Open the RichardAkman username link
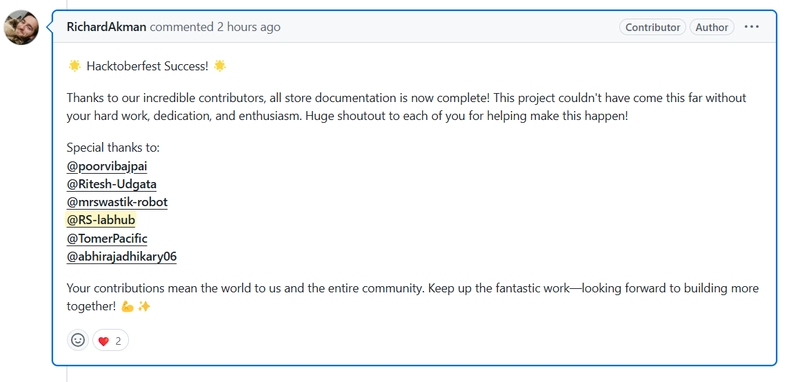This screenshot has width=800, height=382. pos(106,27)
